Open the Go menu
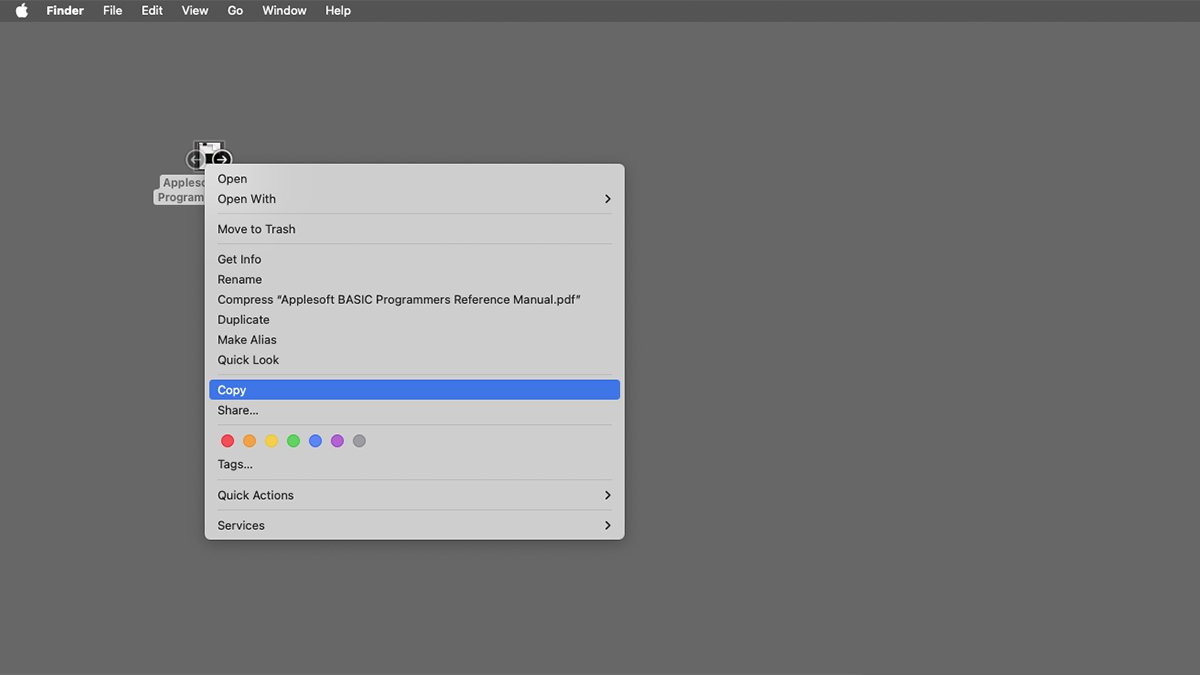 (x=235, y=10)
